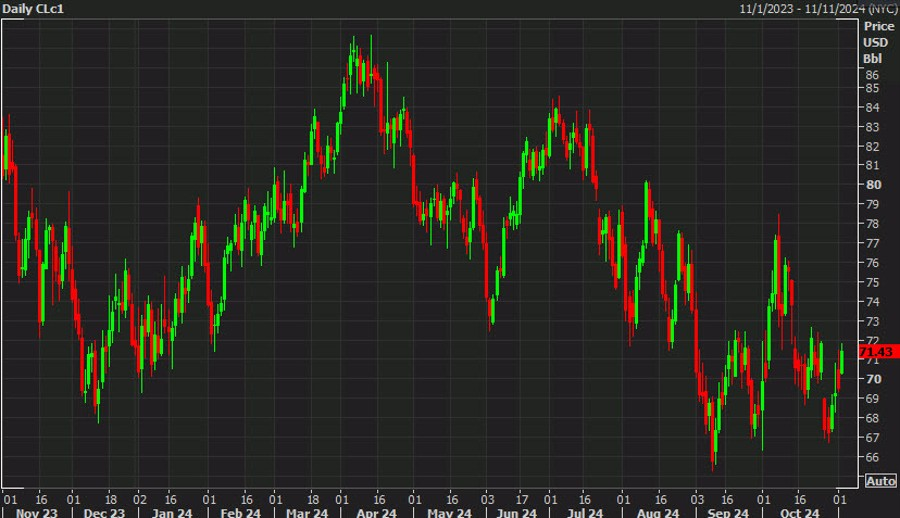Select the May 24 month label
Screen dimensions: 900x518
[449, 512]
